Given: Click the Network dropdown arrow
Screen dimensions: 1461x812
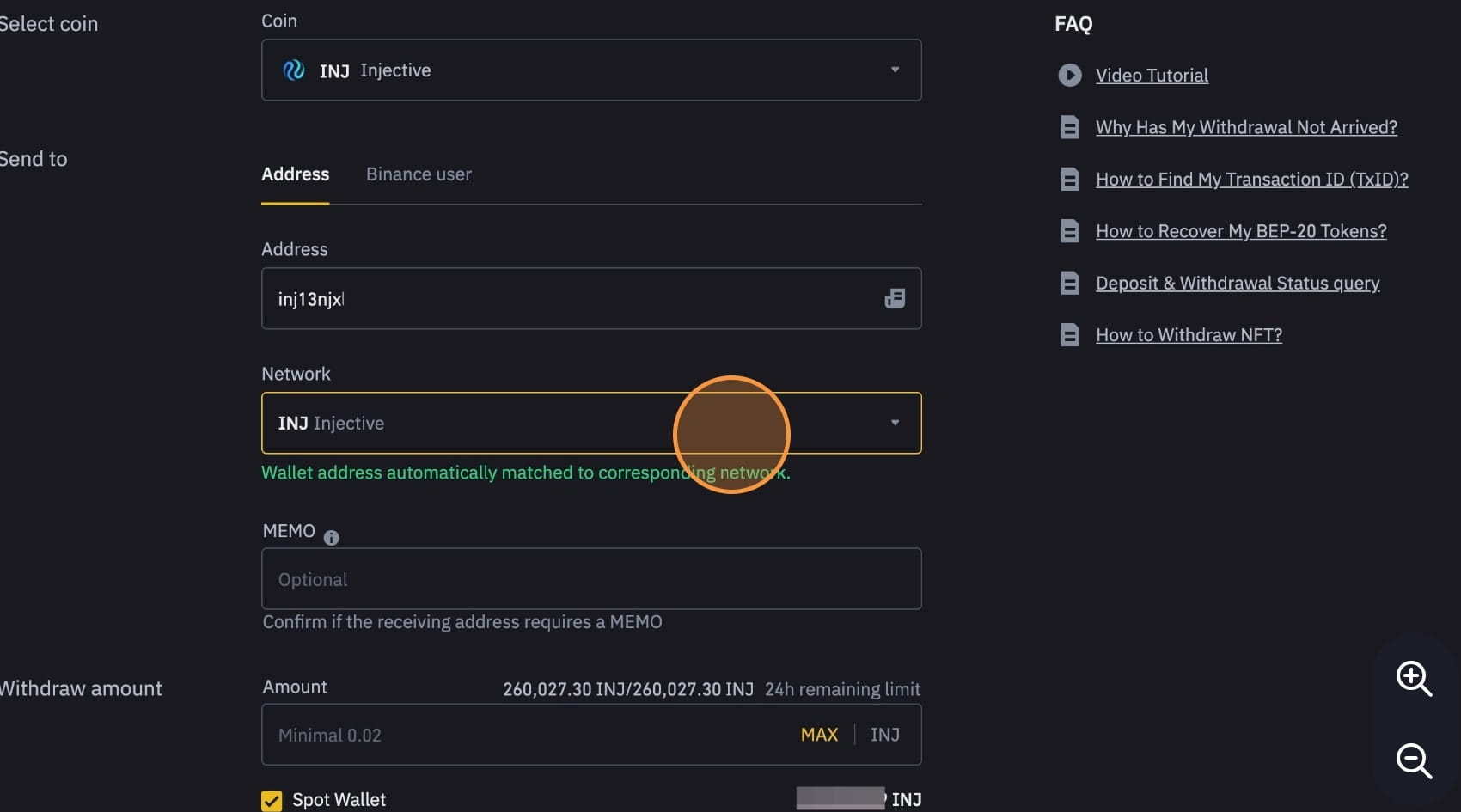Looking at the screenshot, I should pos(895,423).
